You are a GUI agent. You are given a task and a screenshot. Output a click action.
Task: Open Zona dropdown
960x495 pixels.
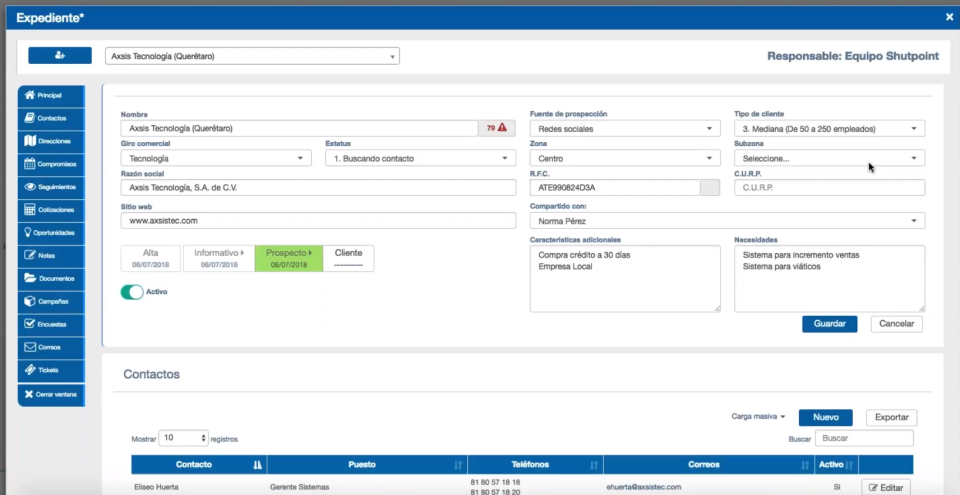pyautogui.click(x=625, y=158)
